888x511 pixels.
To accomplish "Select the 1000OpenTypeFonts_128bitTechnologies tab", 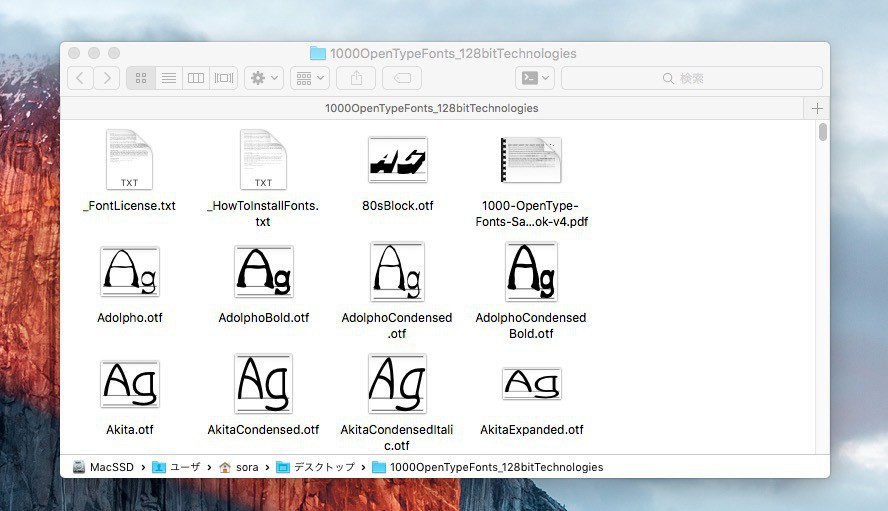I will tap(432, 108).
